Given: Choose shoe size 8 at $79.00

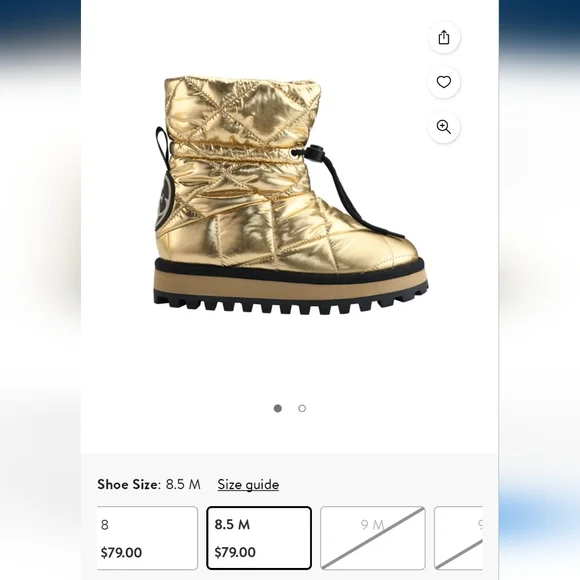Looking at the screenshot, I should pos(147,538).
